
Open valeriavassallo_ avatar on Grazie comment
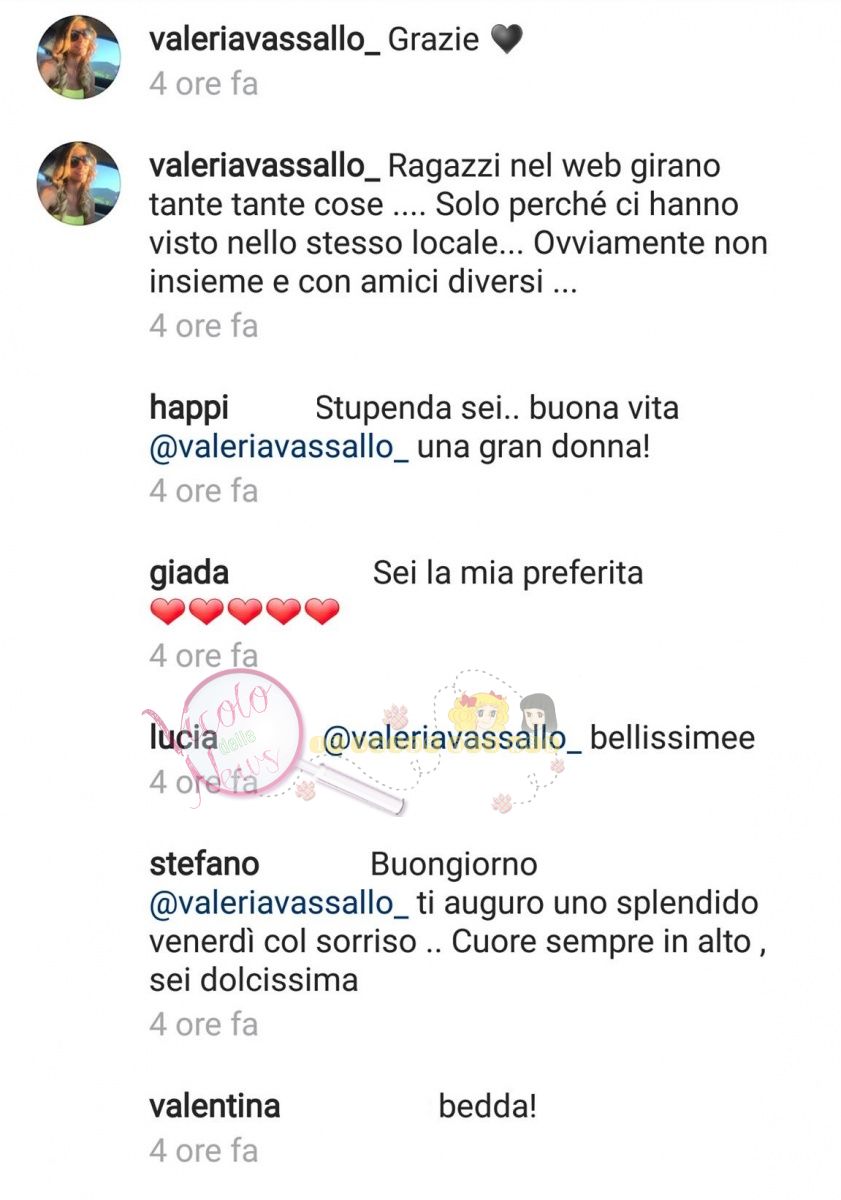79,59
